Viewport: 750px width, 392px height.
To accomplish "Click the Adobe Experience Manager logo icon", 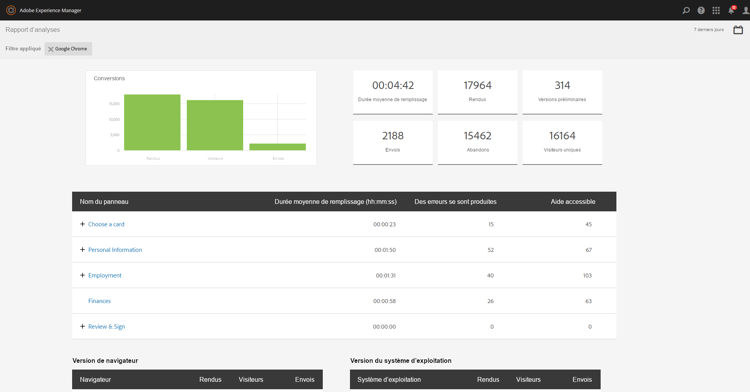I will (11, 10).
